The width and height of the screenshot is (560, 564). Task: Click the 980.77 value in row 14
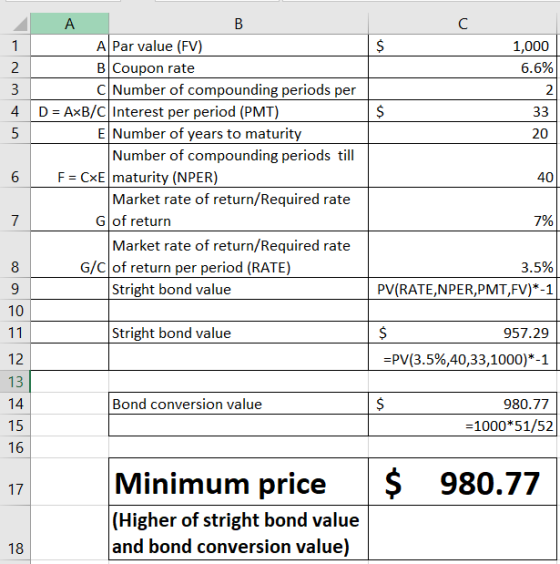point(463,404)
